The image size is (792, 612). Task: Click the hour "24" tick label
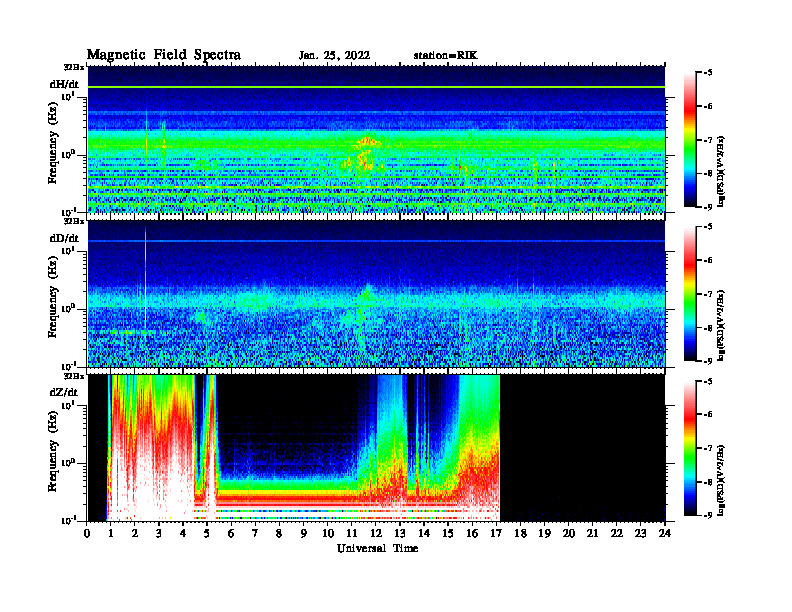665,534
